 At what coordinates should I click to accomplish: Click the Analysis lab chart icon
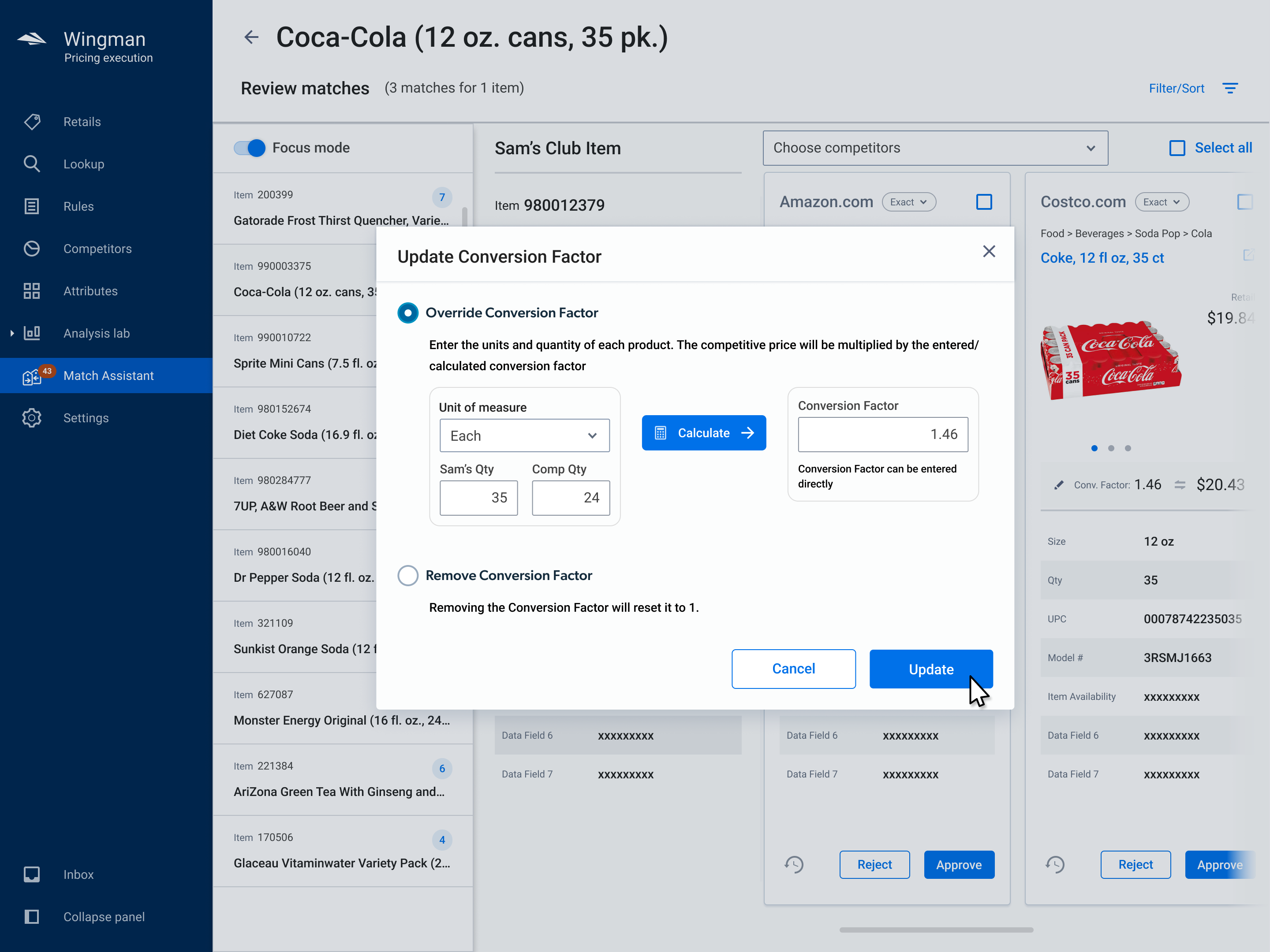[x=32, y=333]
